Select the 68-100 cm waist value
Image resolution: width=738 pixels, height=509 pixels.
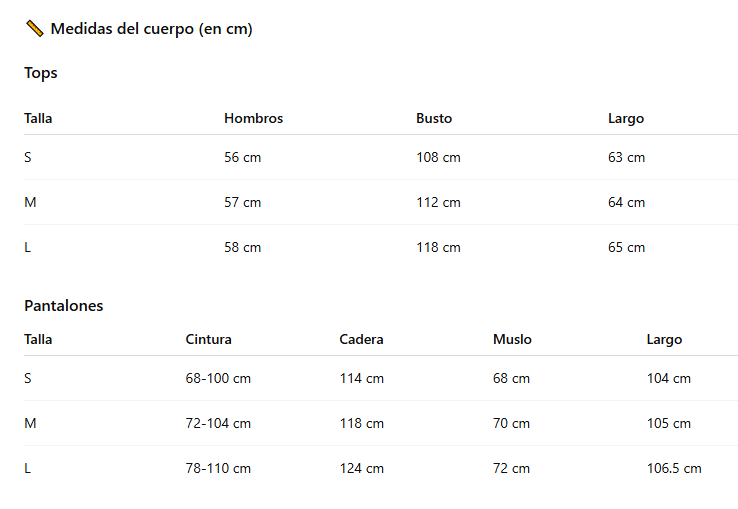click(218, 379)
